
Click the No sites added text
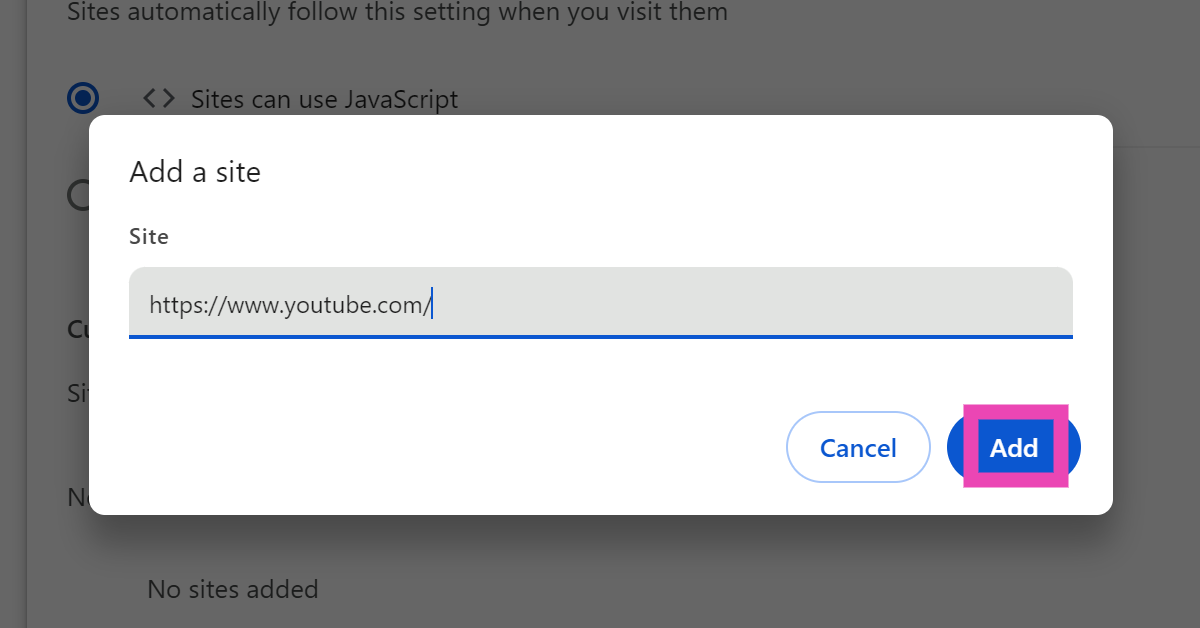(232, 589)
